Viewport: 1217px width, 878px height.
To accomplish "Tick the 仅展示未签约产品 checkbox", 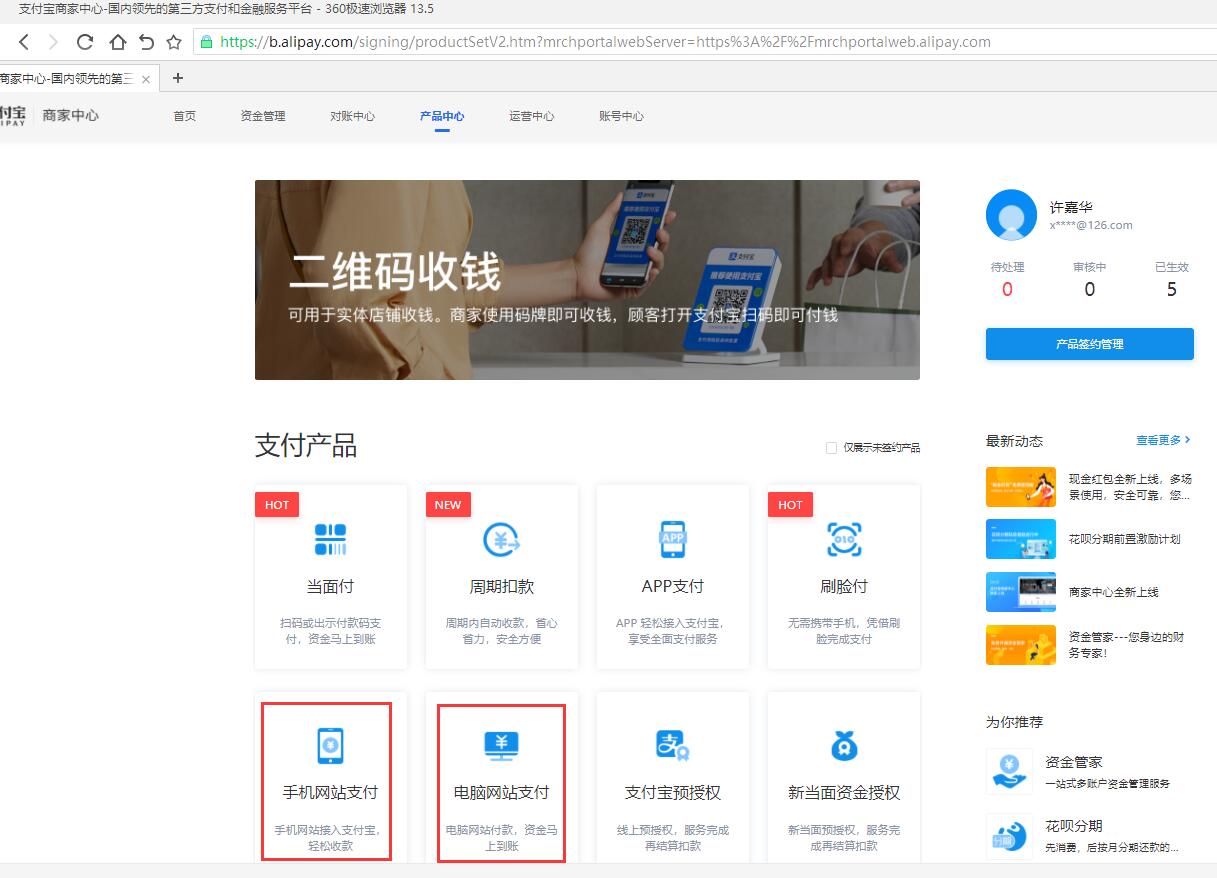I will [x=831, y=448].
